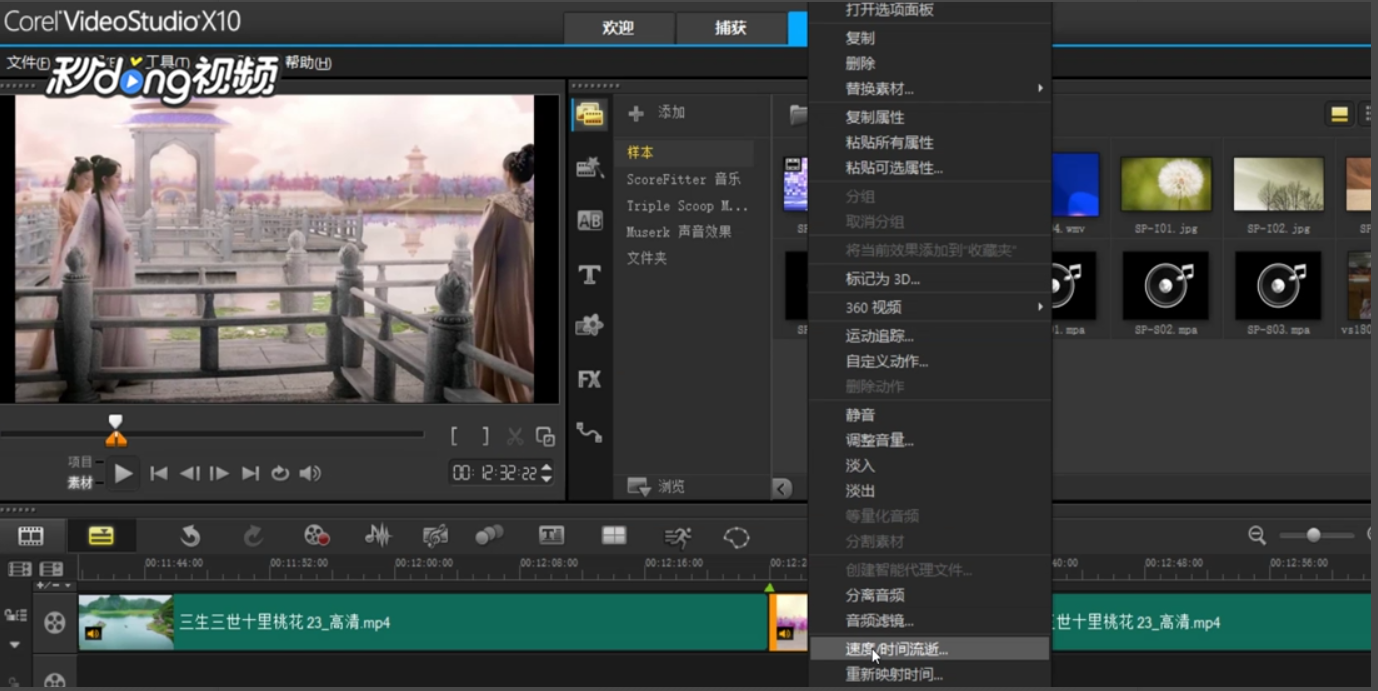Screen dimensions: 1378x691
Task: Open the Subtitle Editor
Action: coord(552,536)
